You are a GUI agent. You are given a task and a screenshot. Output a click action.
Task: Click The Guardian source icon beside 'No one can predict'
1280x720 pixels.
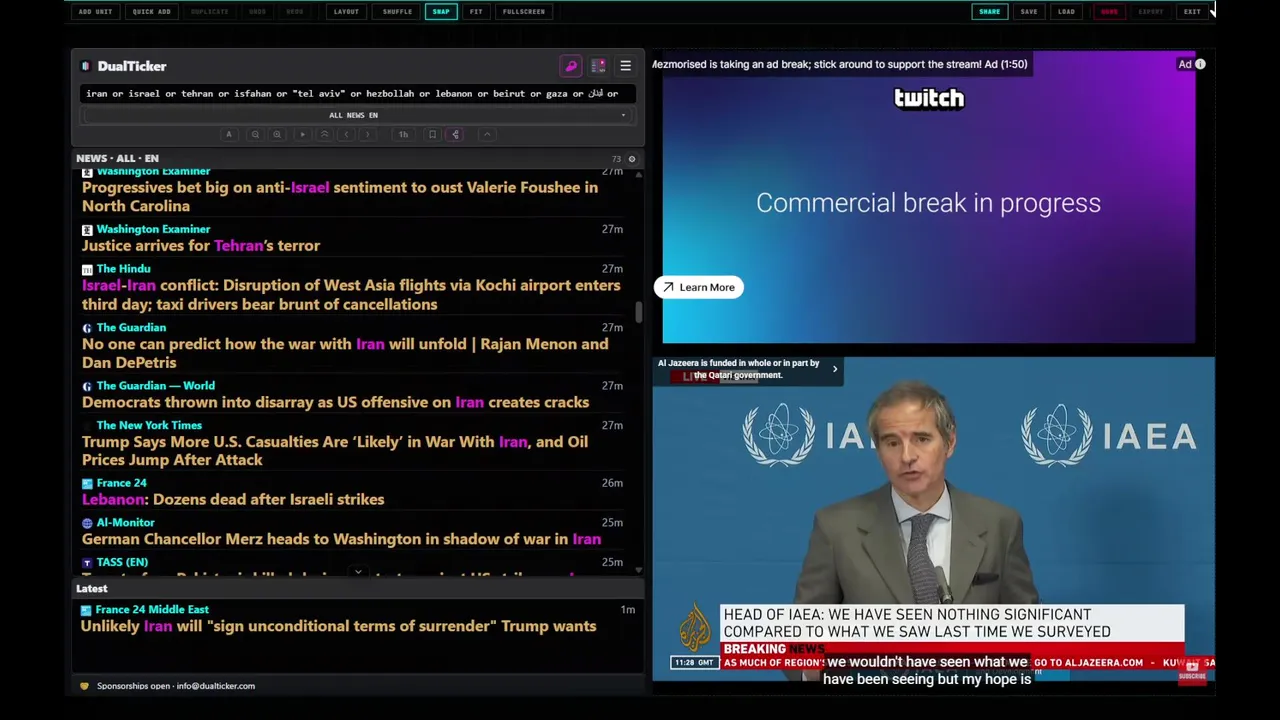(x=87, y=328)
